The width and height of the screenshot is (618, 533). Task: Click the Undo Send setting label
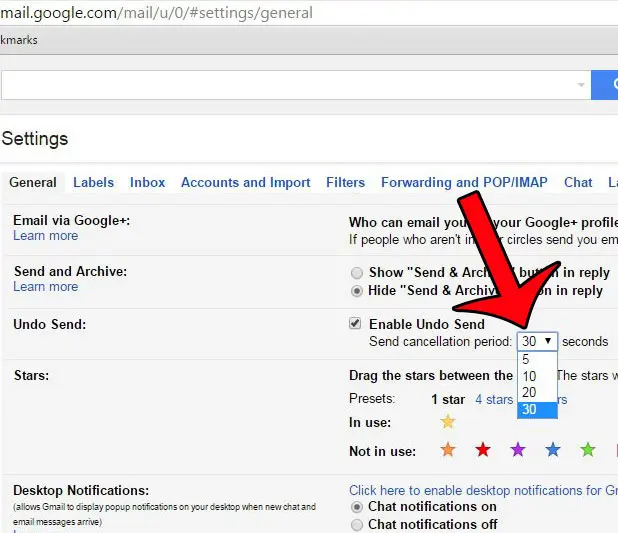[x=50, y=324]
